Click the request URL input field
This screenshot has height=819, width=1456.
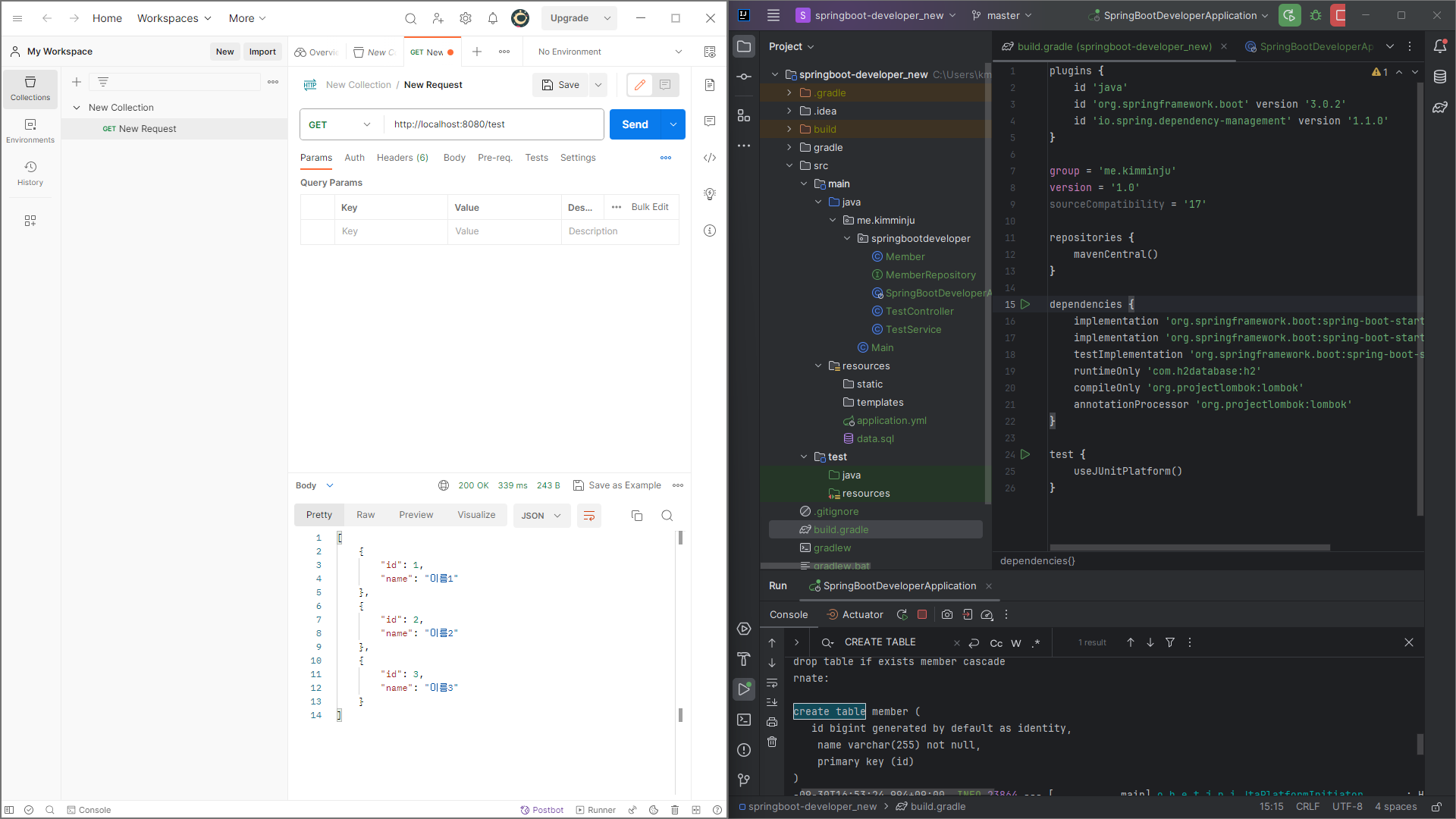[493, 124]
